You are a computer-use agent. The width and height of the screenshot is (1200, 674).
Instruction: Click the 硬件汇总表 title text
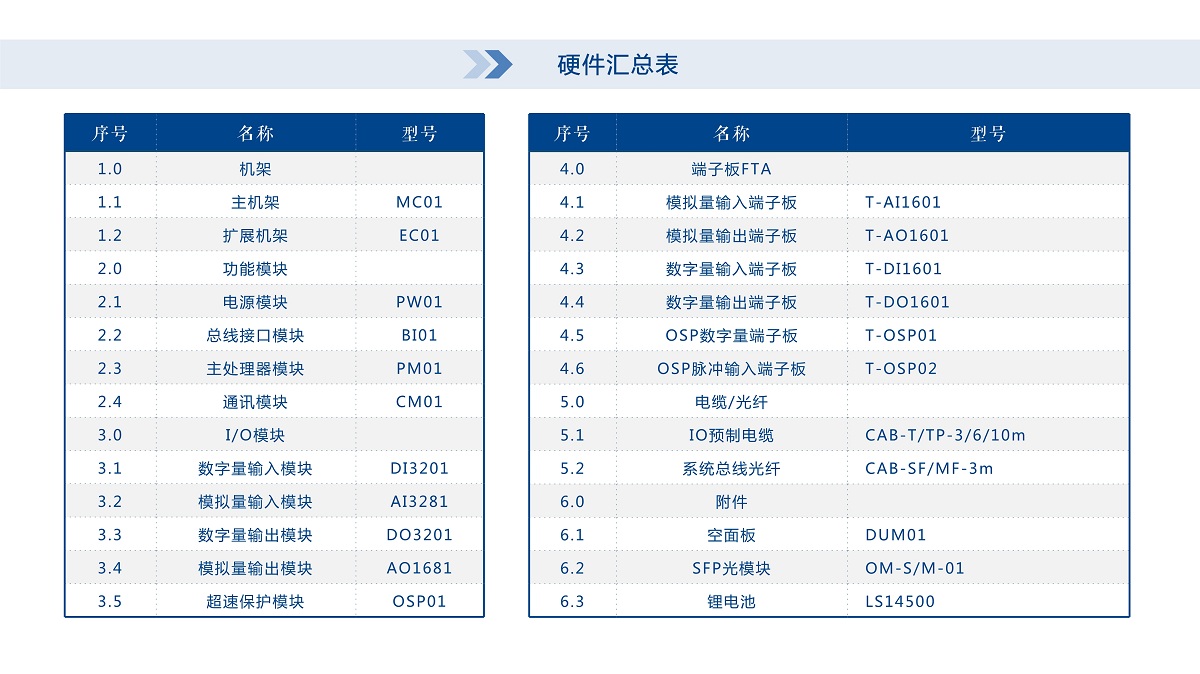(x=617, y=65)
